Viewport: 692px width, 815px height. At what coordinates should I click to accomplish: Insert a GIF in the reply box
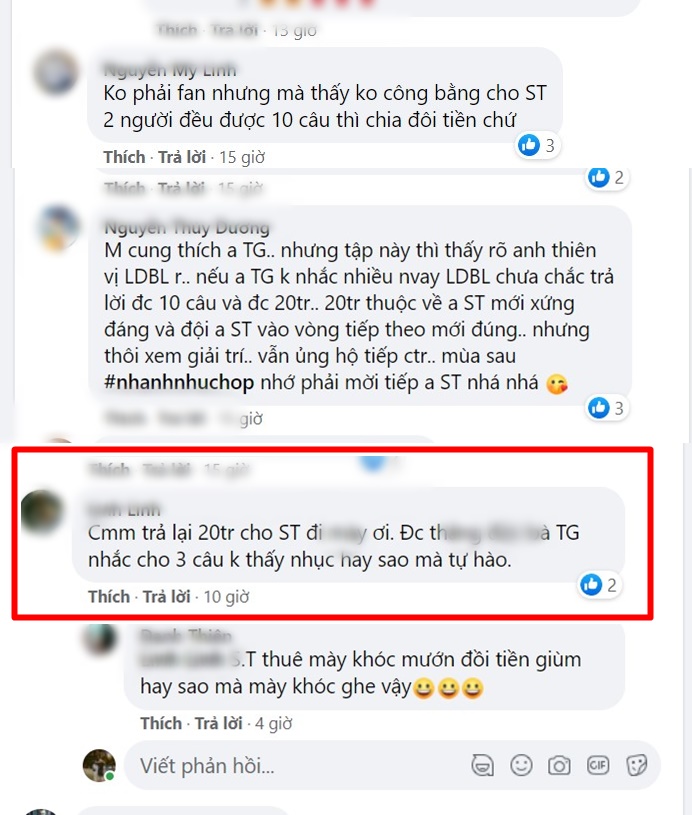coord(598,765)
